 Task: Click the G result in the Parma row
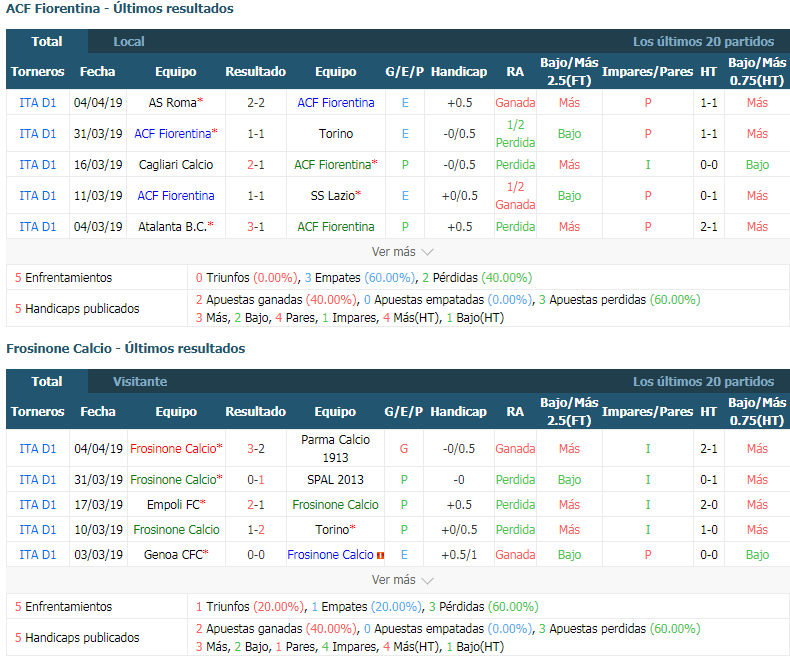(404, 448)
